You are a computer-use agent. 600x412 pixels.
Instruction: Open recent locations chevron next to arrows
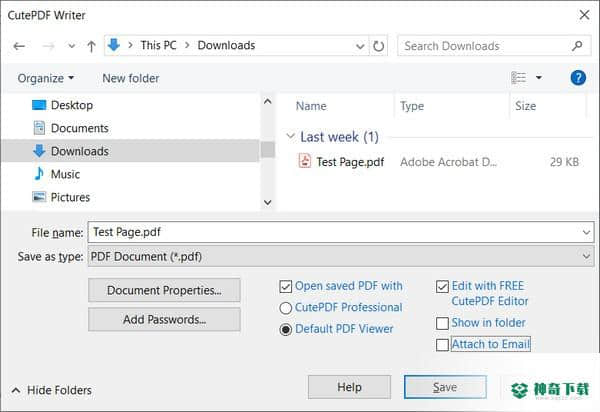(x=72, y=46)
